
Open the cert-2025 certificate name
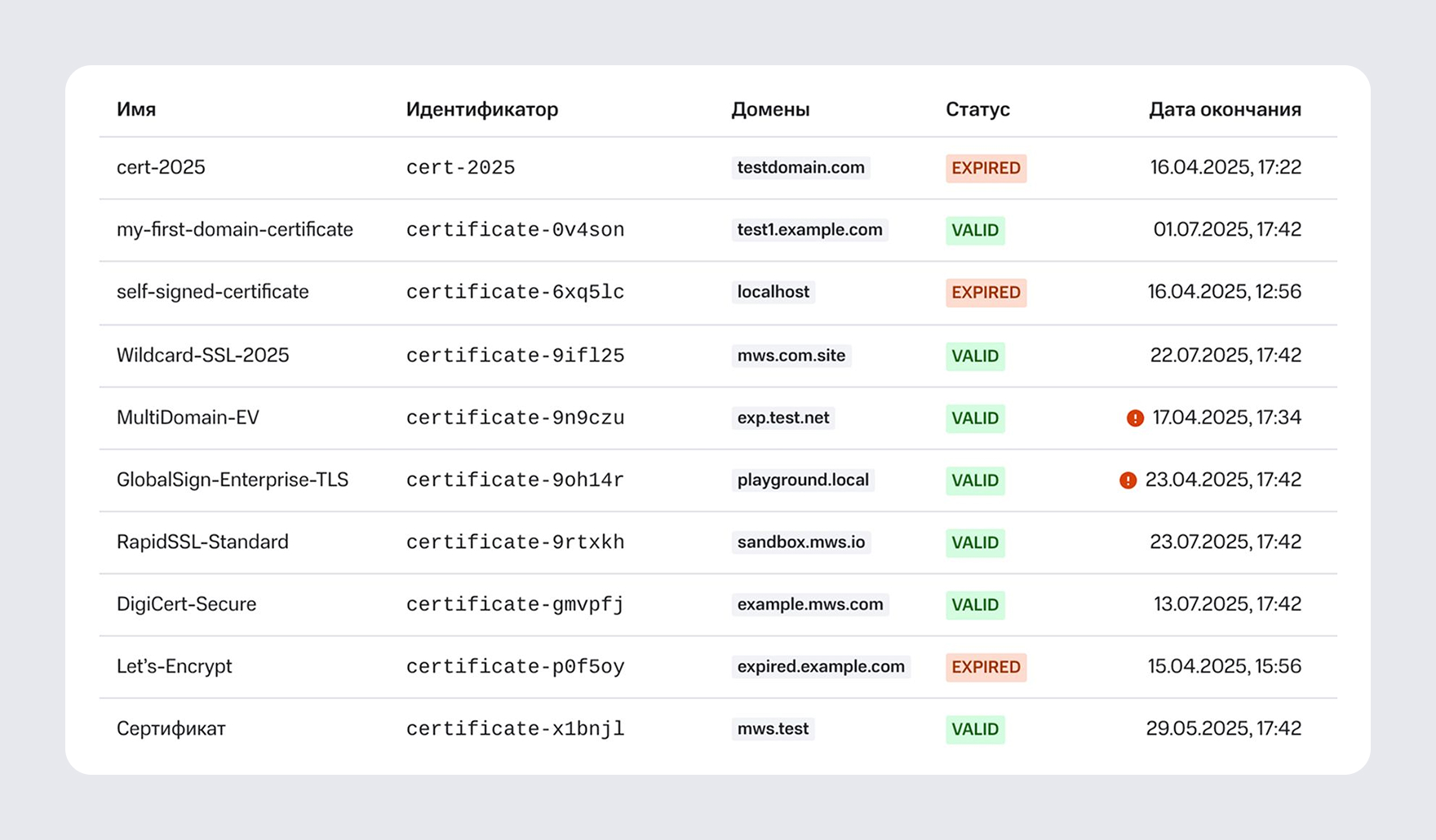point(161,167)
